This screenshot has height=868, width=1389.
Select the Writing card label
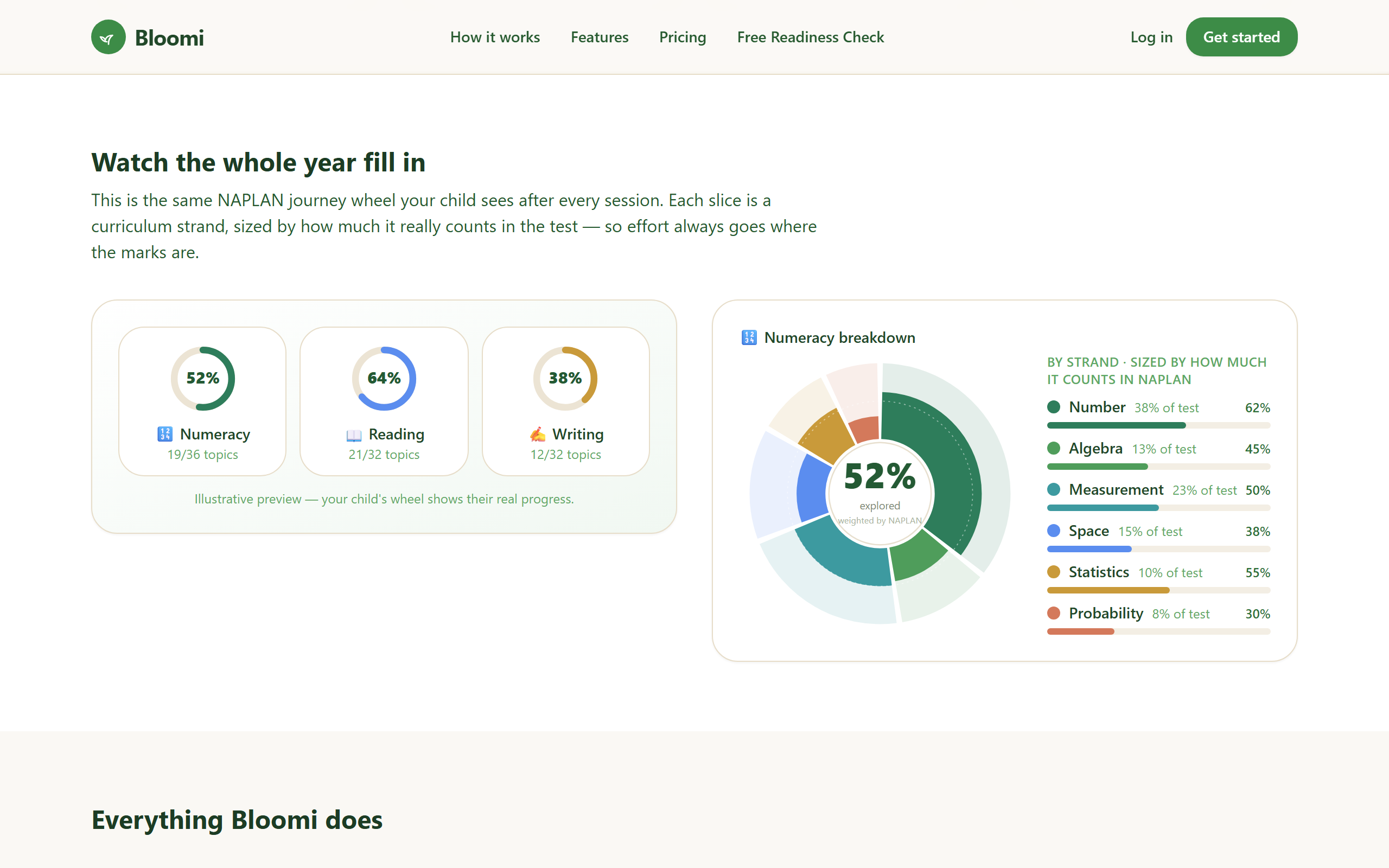point(578,434)
